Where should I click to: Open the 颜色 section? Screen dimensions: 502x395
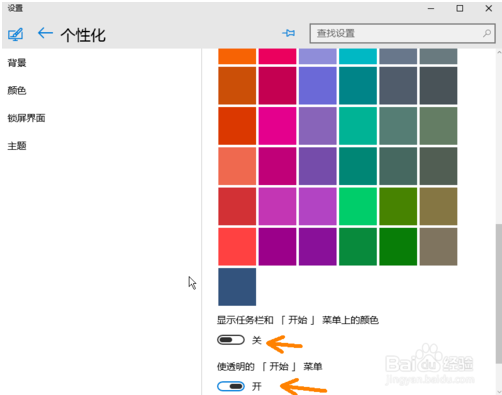tap(17, 90)
